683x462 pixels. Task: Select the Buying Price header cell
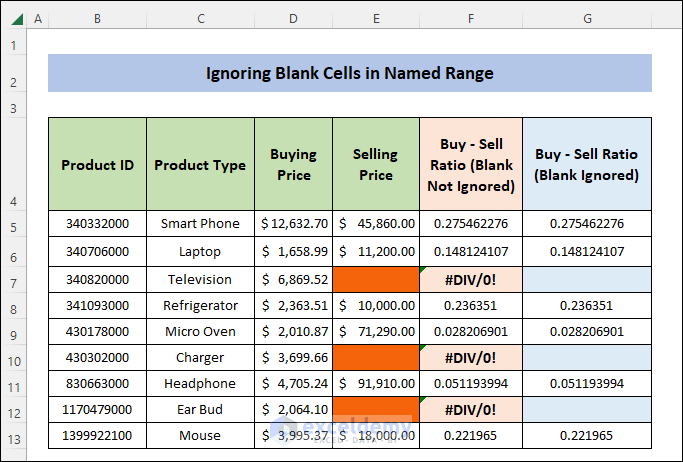(294, 164)
